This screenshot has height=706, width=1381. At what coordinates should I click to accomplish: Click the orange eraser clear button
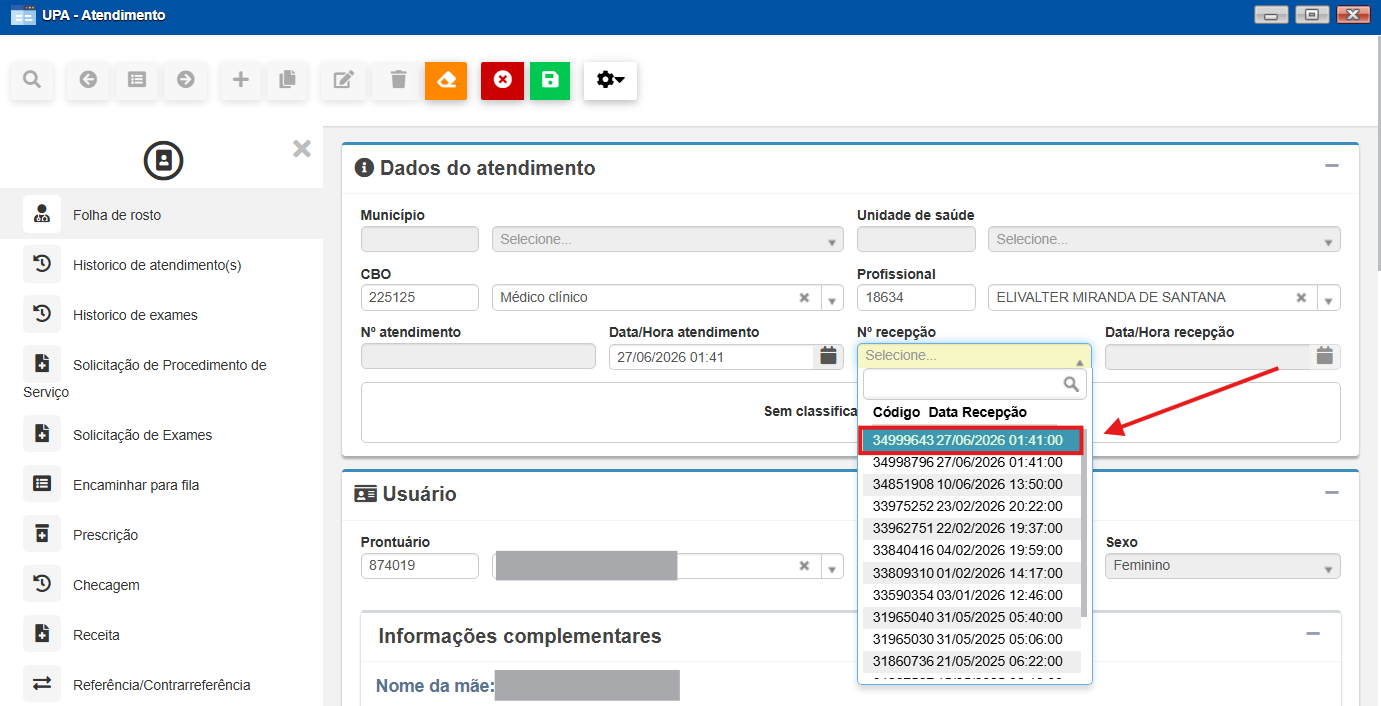click(446, 80)
